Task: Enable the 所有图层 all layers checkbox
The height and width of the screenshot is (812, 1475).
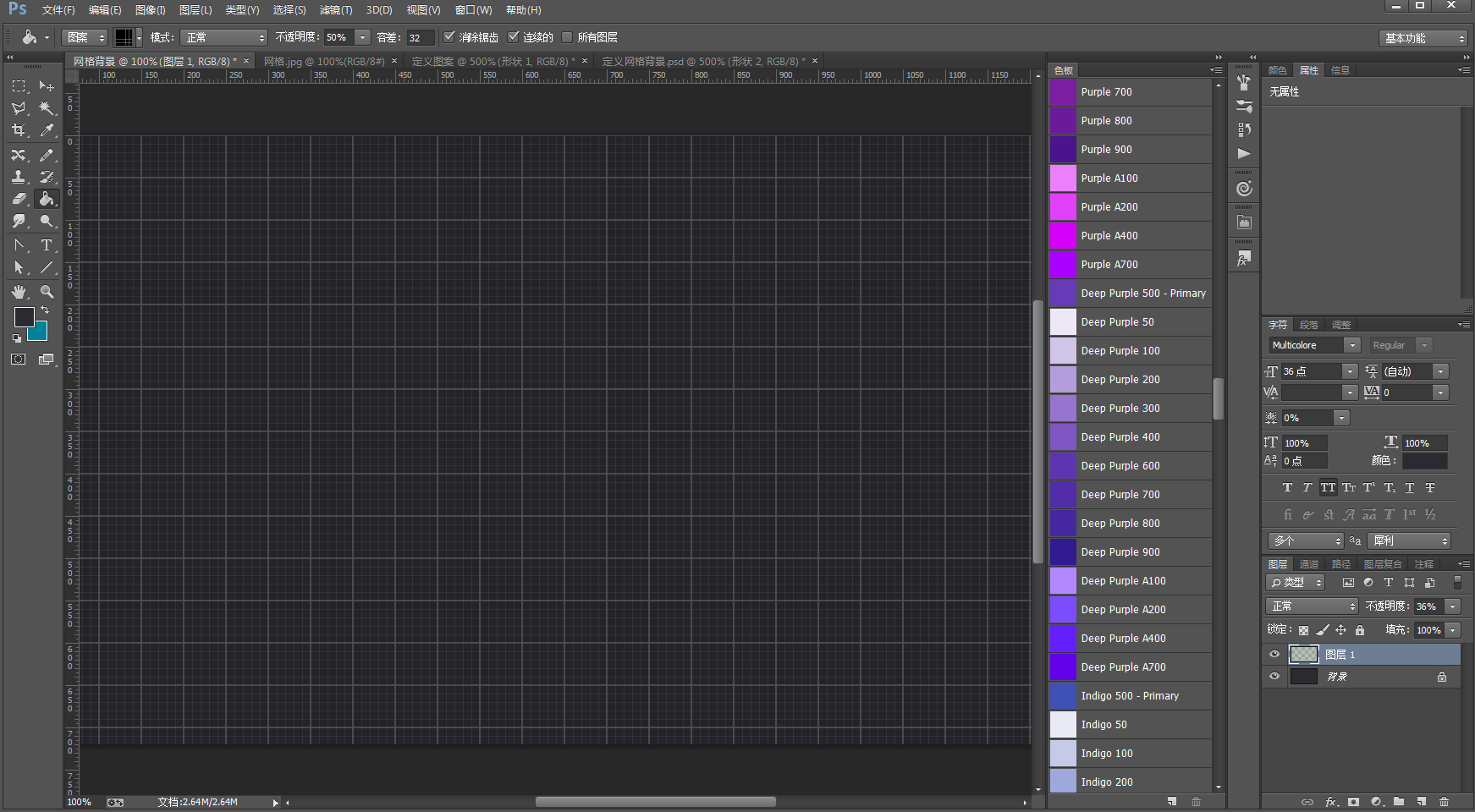Action: coord(567,37)
